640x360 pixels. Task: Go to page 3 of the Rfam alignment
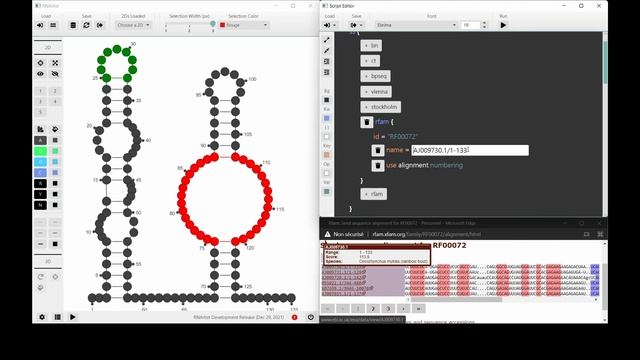388,309
